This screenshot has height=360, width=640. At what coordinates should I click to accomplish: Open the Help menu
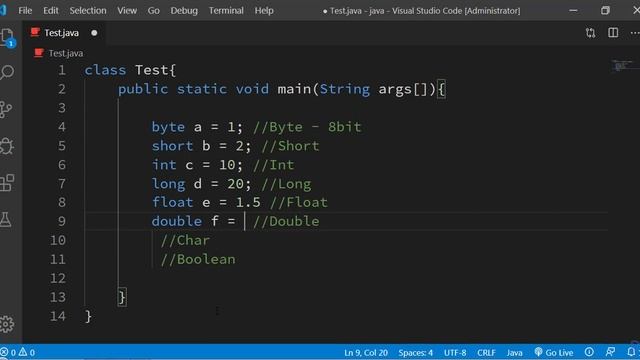coord(264,11)
